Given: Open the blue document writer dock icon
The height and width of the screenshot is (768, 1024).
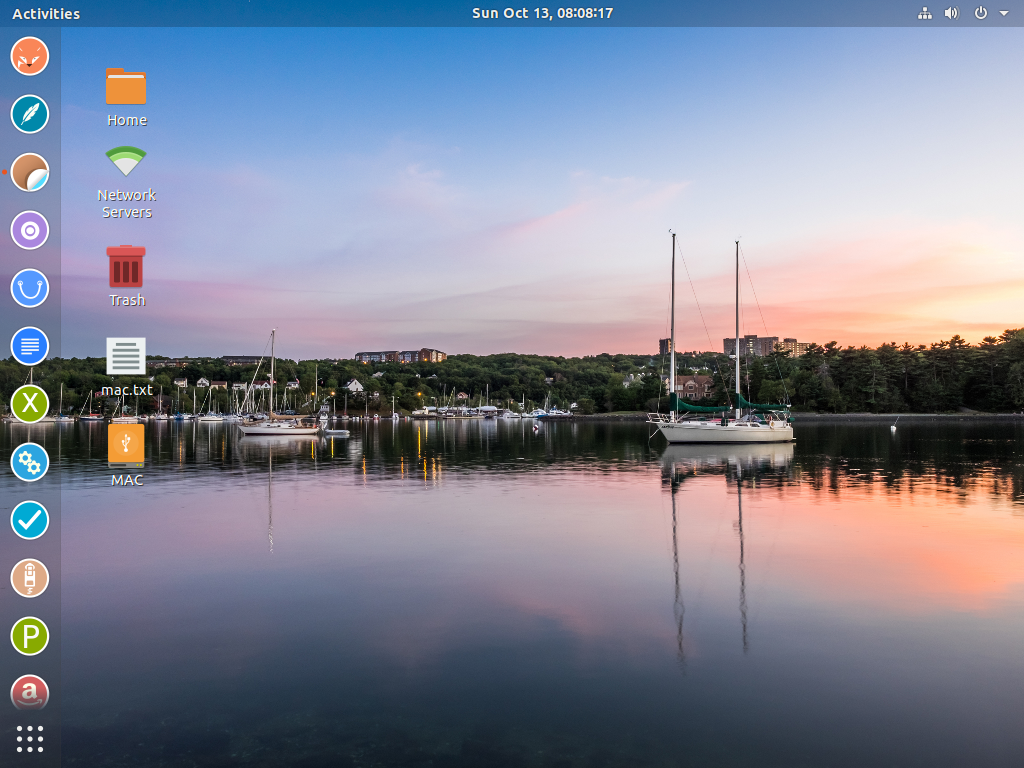Looking at the screenshot, I should 29,346.
